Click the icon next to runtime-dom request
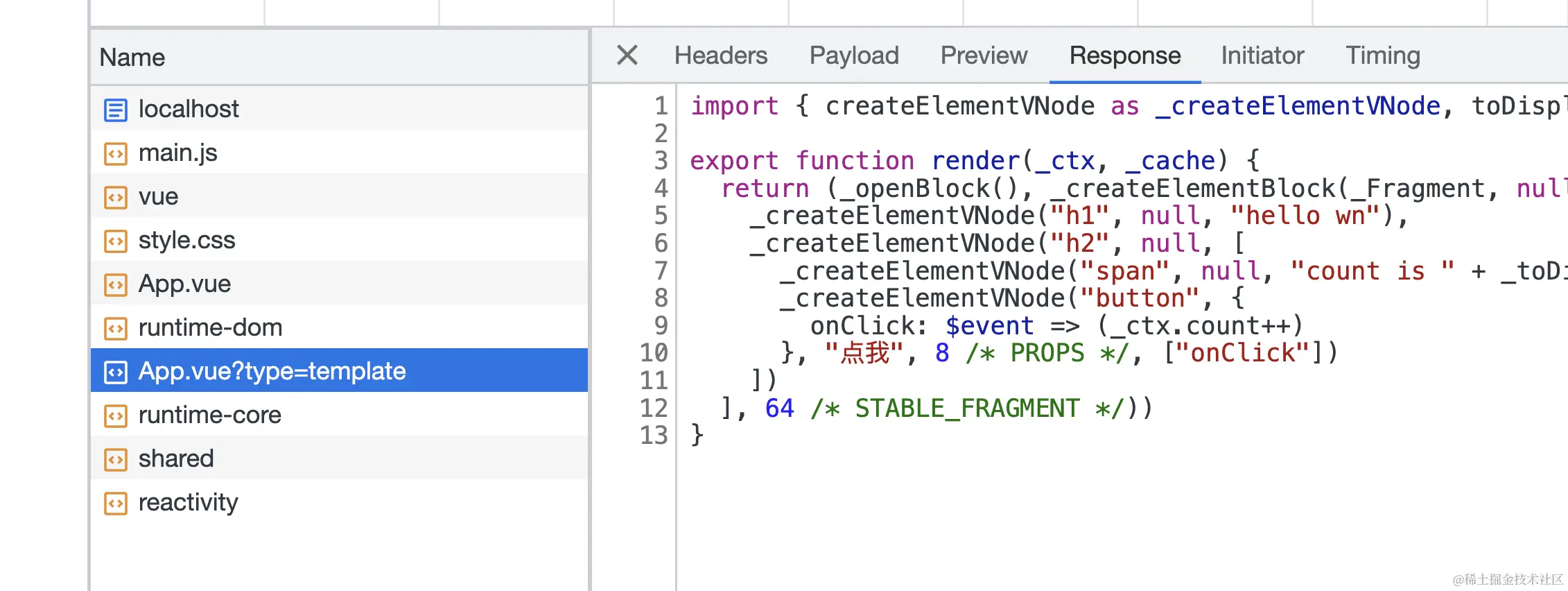 click(x=116, y=328)
